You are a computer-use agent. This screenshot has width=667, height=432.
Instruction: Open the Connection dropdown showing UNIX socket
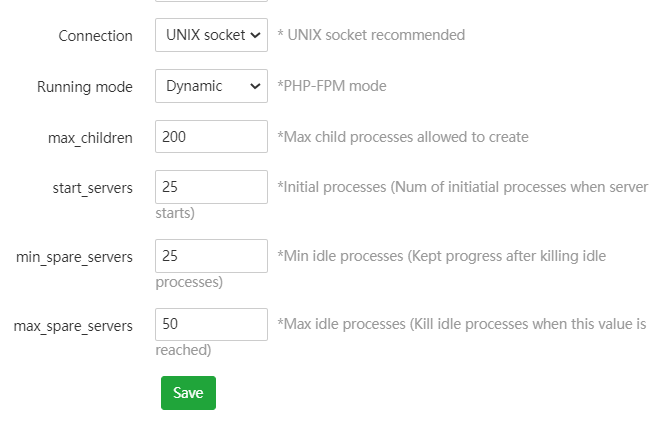pyautogui.click(x=211, y=35)
